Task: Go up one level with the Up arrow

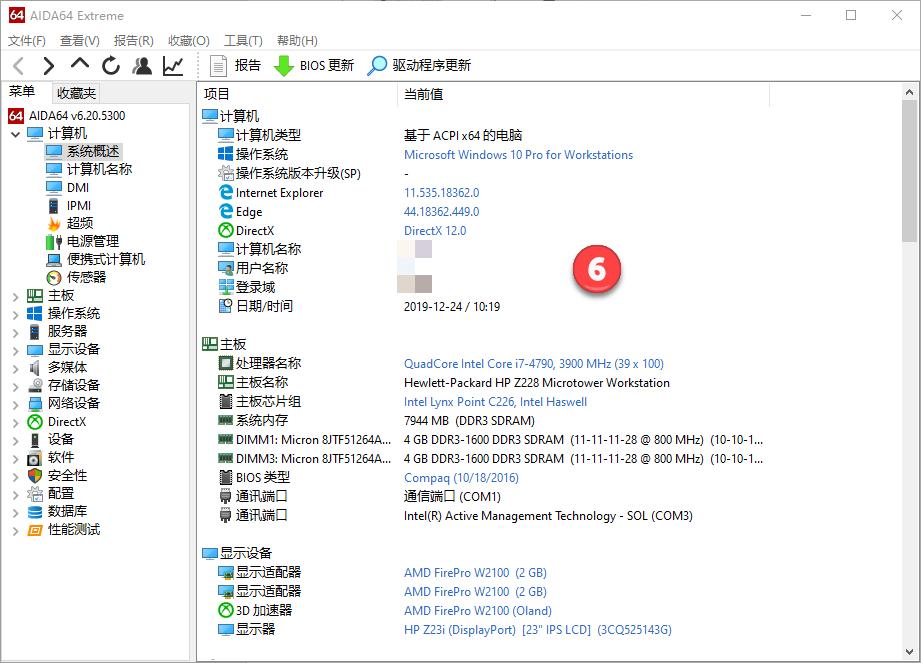Action: click(80, 64)
